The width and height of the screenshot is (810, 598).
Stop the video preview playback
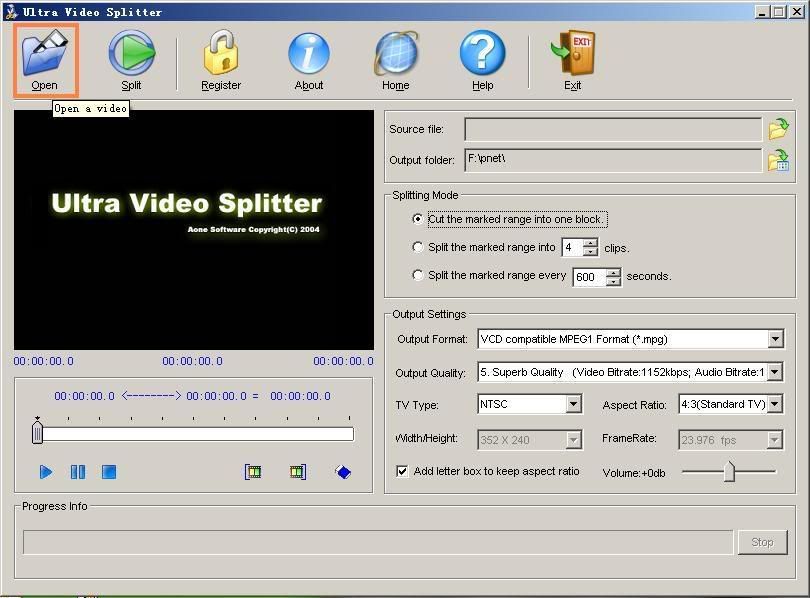coord(109,472)
